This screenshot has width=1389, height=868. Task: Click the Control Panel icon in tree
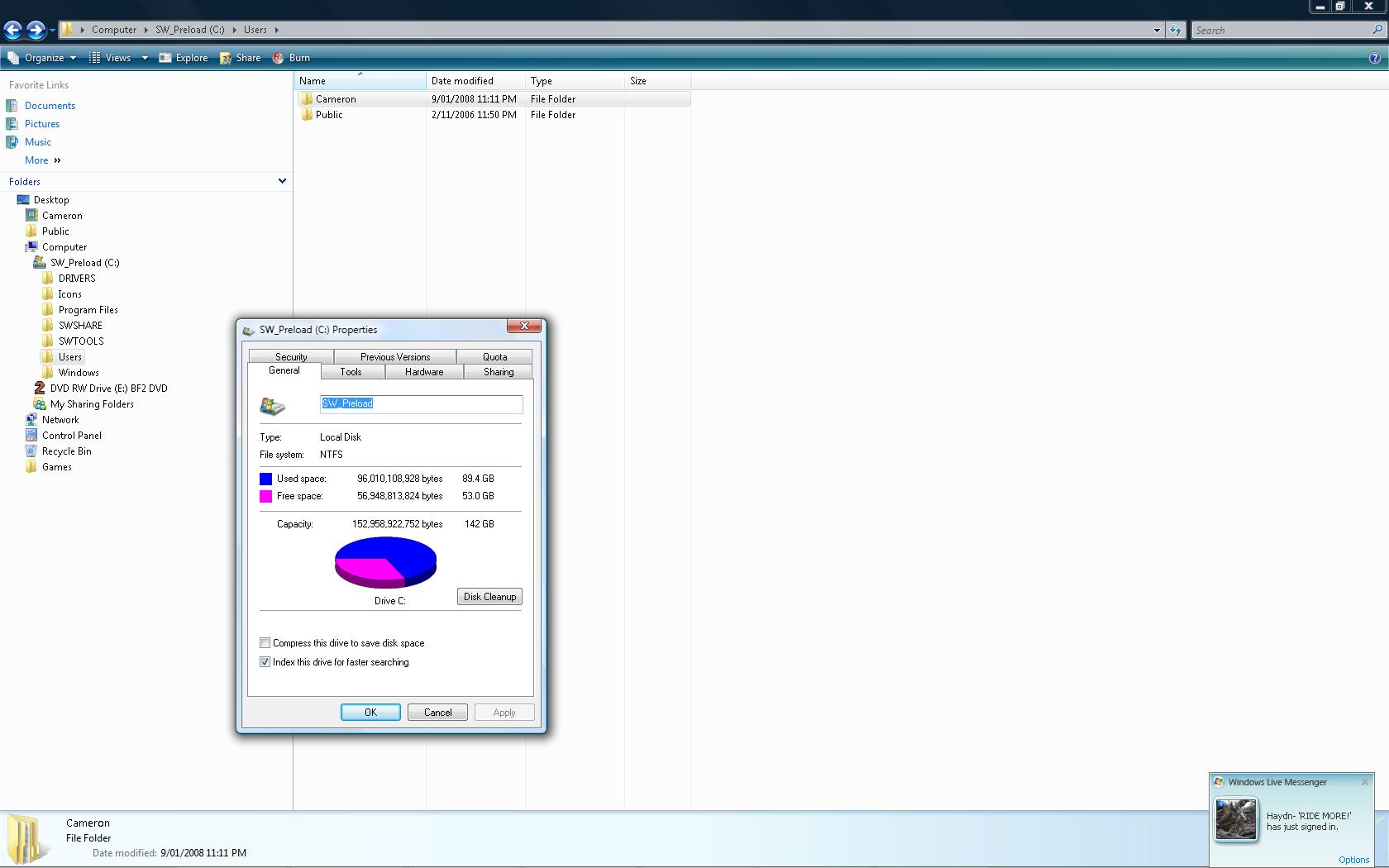click(x=31, y=436)
